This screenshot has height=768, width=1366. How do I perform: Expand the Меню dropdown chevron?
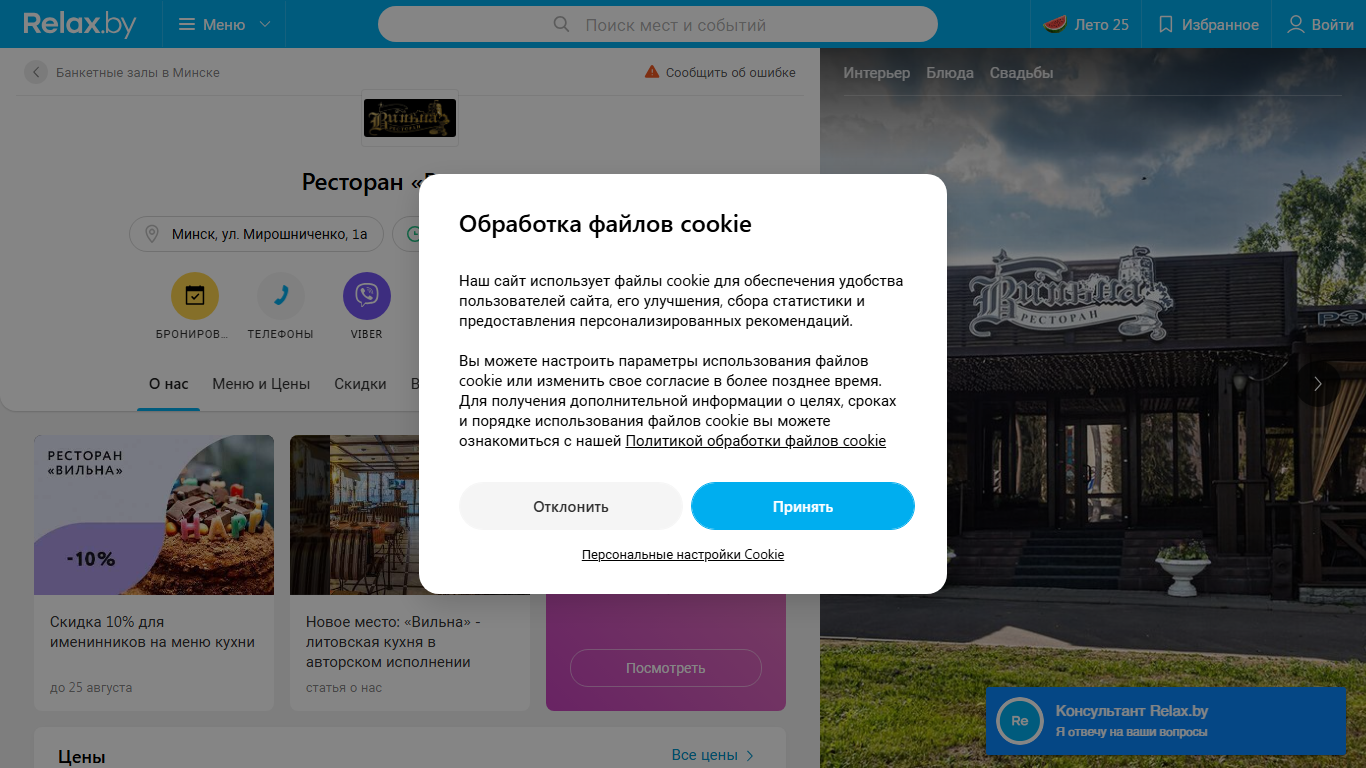click(x=264, y=24)
